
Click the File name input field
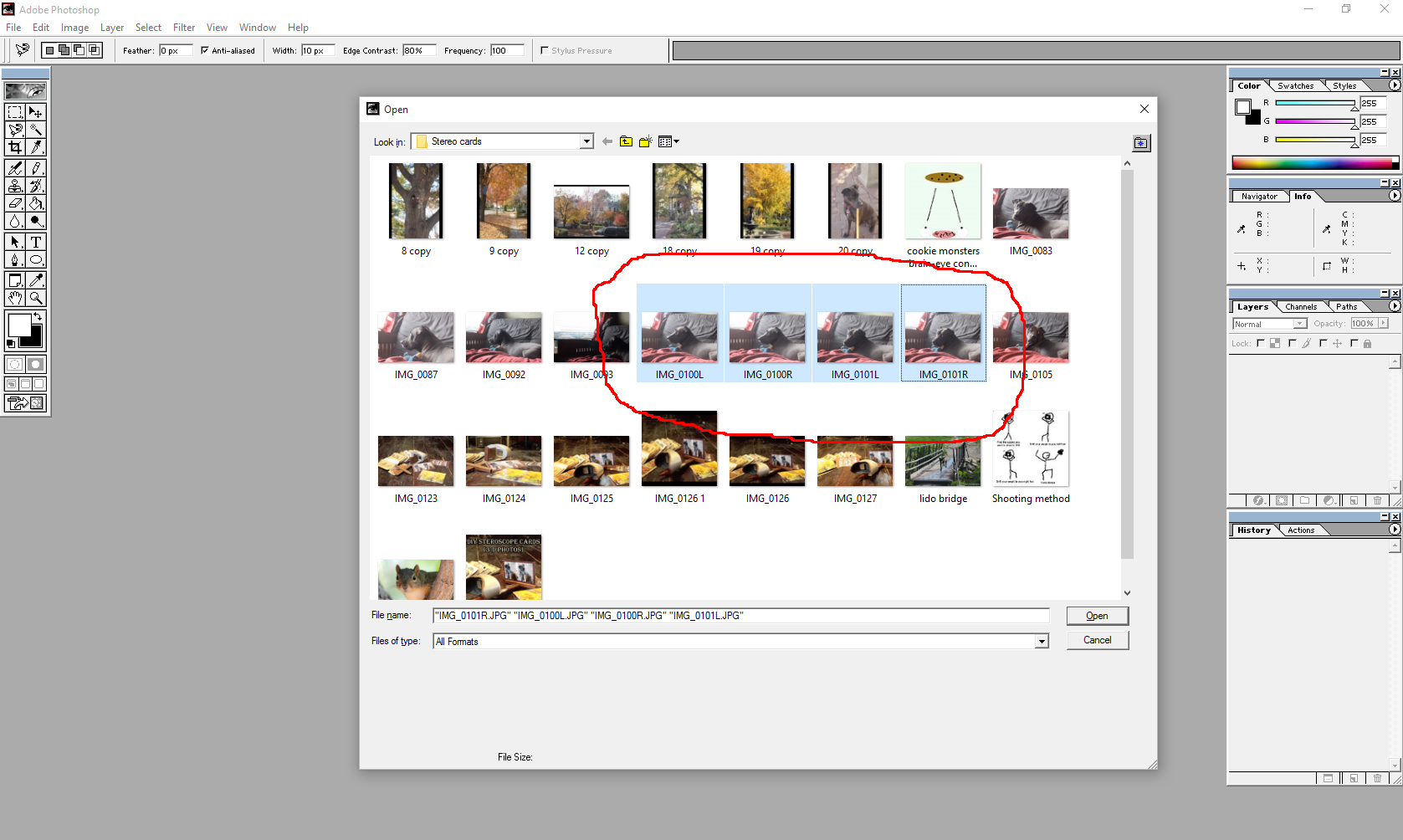coord(740,616)
